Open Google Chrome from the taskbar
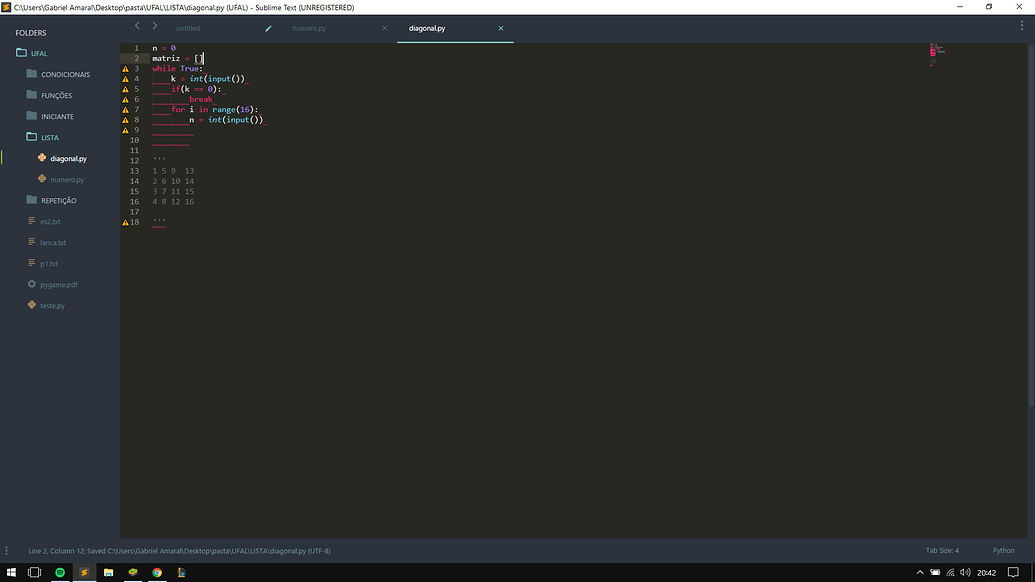The height and width of the screenshot is (582, 1035). [157, 572]
